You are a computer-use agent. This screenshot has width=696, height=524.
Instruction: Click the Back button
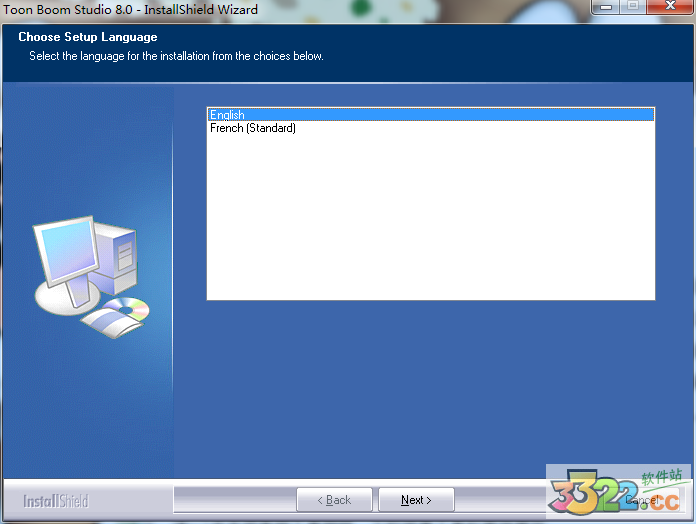(x=334, y=500)
